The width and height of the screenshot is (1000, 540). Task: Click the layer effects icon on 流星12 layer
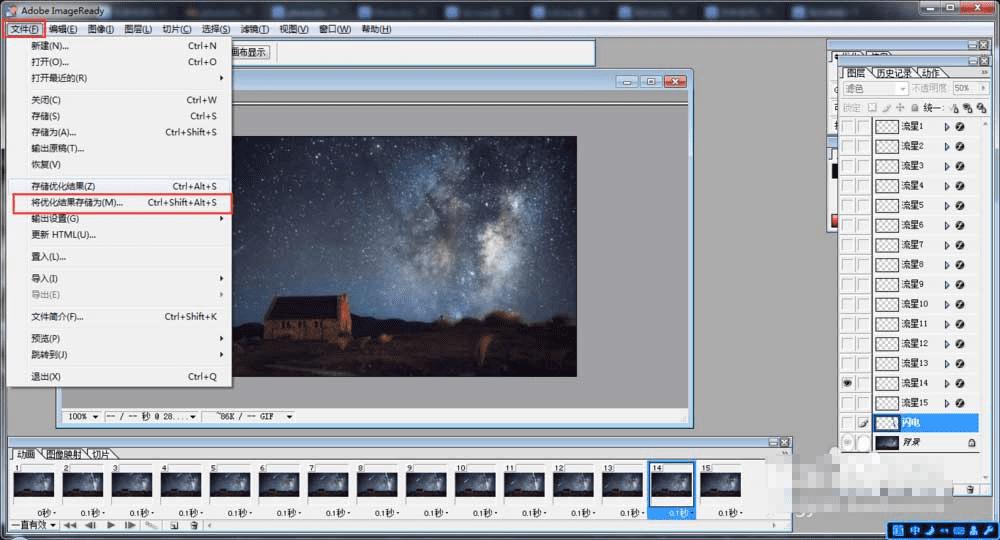pyautogui.click(x=960, y=344)
